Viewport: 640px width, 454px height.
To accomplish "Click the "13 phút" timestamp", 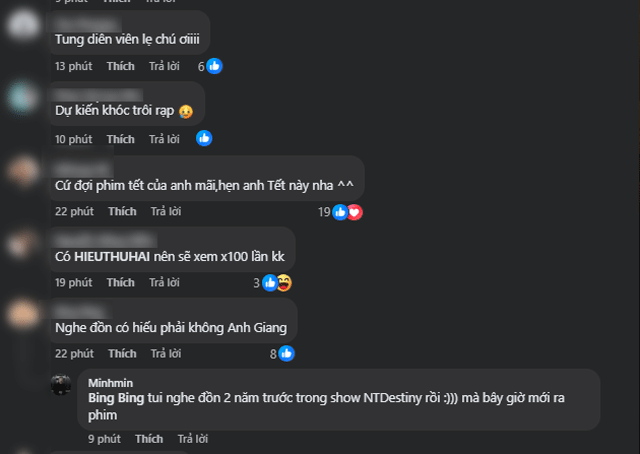I will pyautogui.click(x=73, y=66).
